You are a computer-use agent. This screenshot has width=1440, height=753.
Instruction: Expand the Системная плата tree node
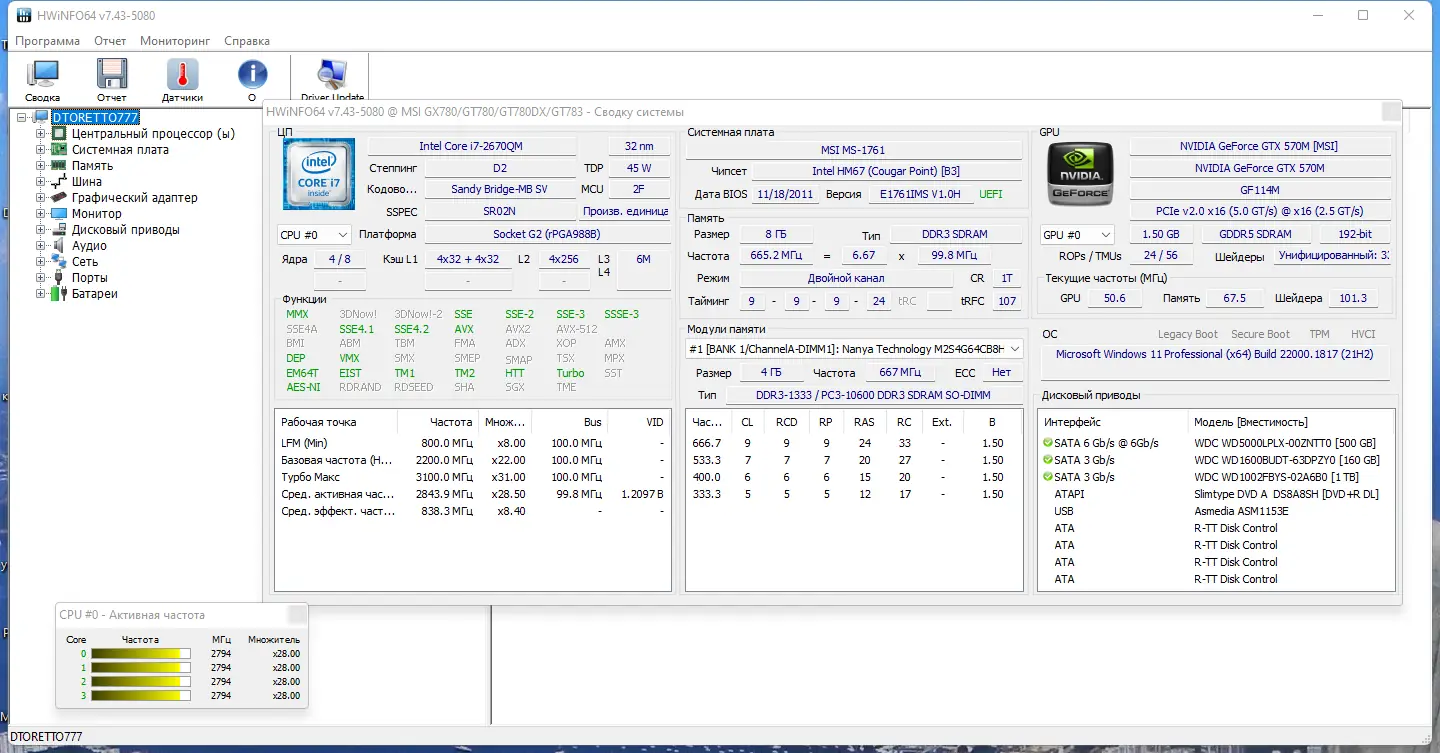(x=41, y=150)
